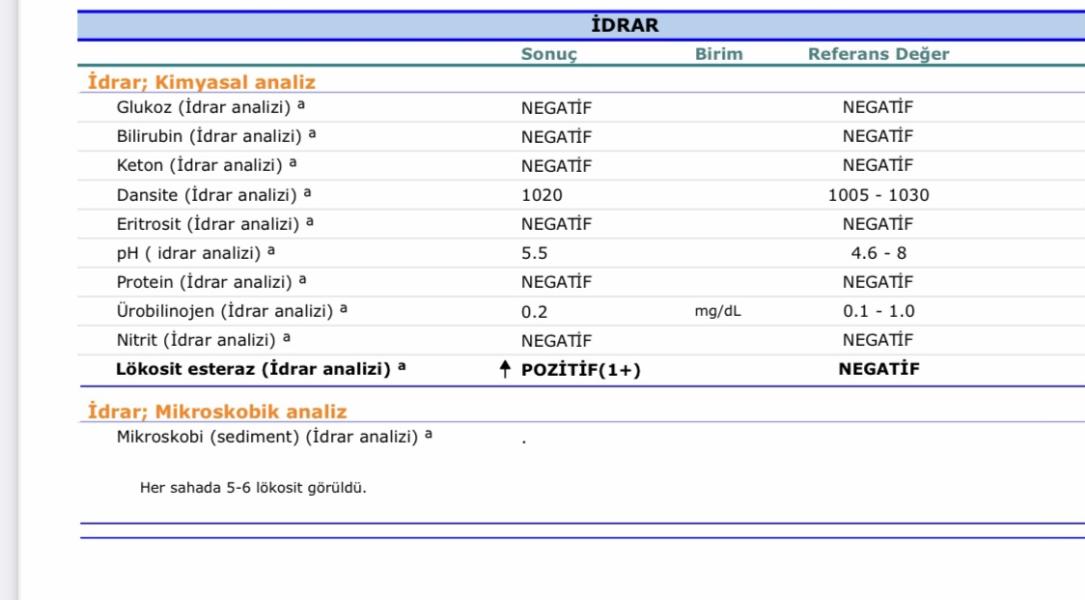Image resolution: width=1085 pixels, height=600 pixels.
Task: Click the Protein reference value NEGATİF
Action: coord(877,282)
